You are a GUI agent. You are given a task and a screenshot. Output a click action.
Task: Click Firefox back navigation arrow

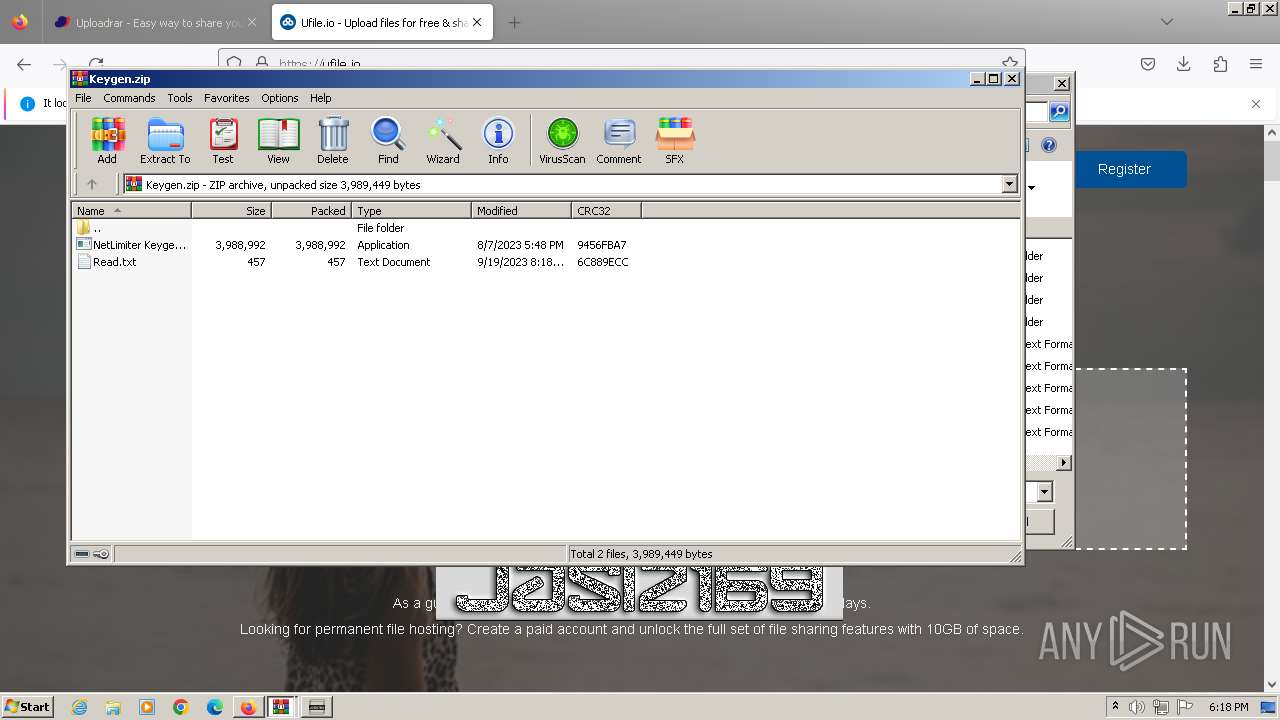click(24, 64)
